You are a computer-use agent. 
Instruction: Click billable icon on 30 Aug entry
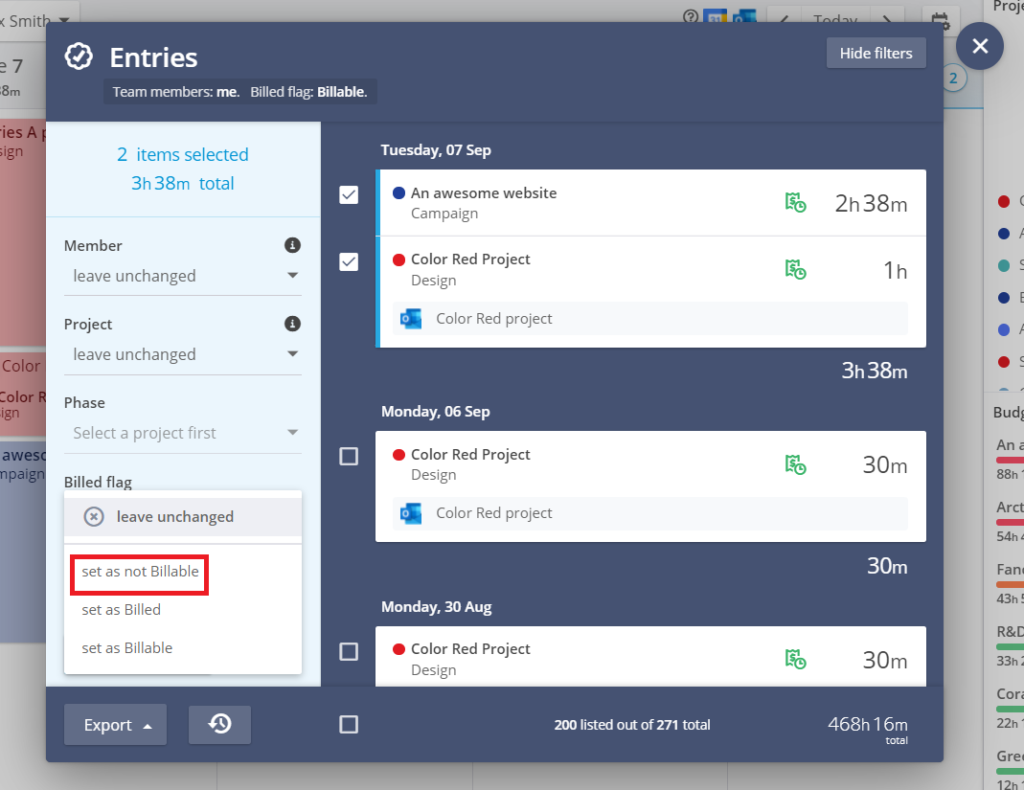coord(795,659)
